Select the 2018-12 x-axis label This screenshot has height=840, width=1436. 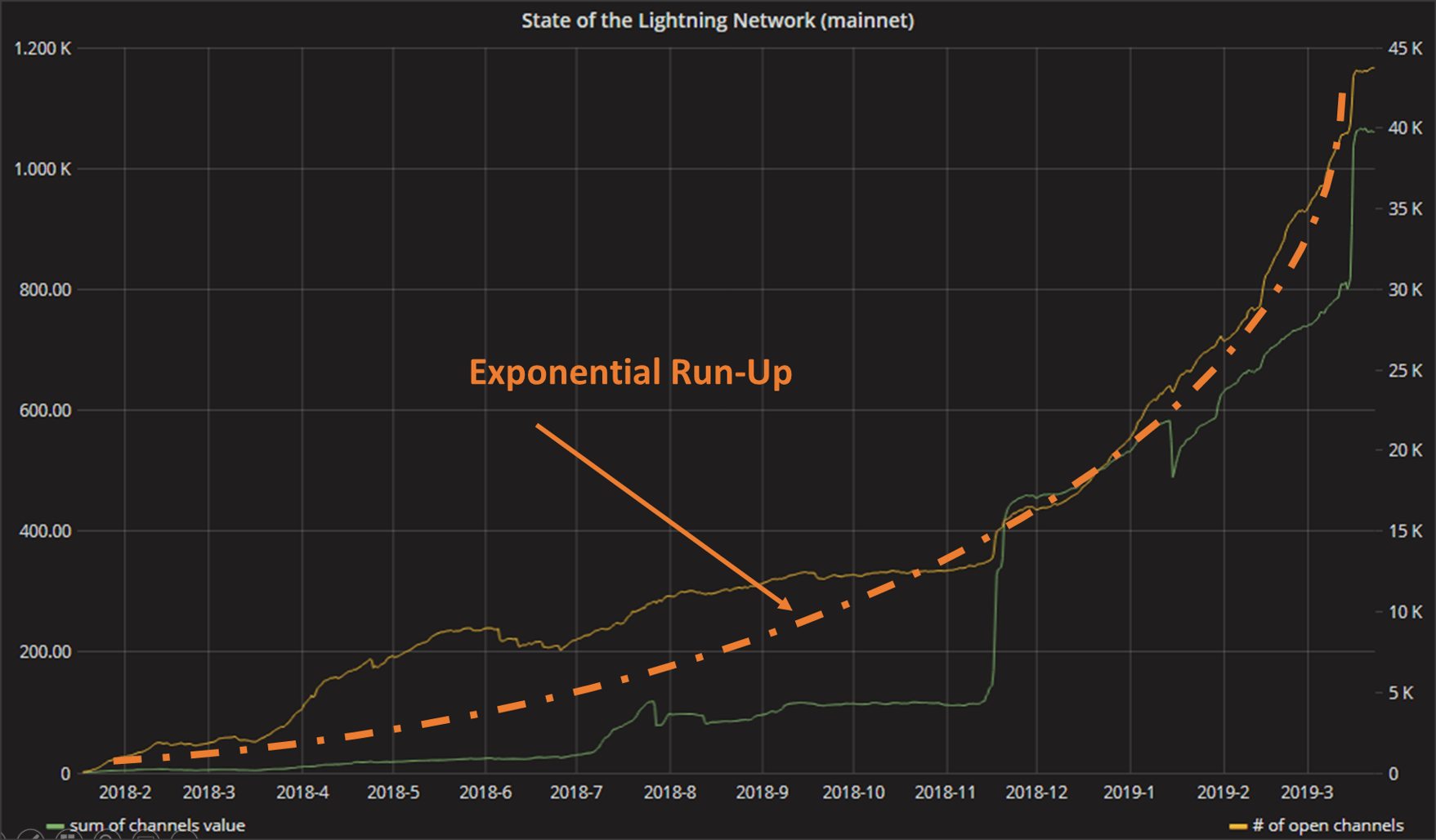pyautogui.click(x=1036, y=792)
